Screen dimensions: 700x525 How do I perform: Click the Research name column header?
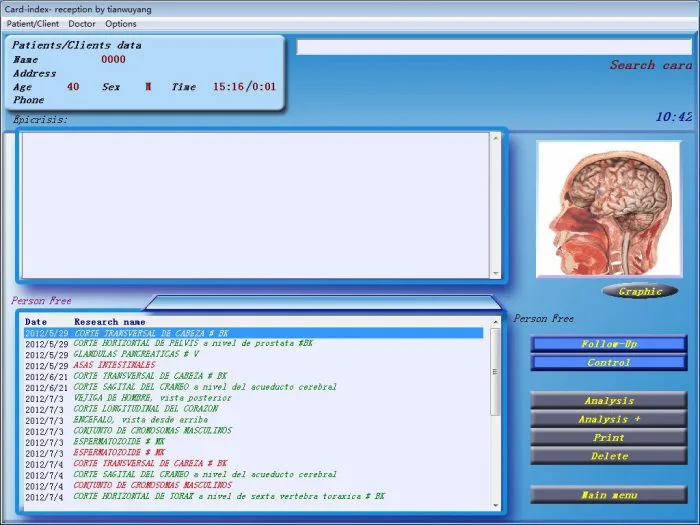[109, 322]
